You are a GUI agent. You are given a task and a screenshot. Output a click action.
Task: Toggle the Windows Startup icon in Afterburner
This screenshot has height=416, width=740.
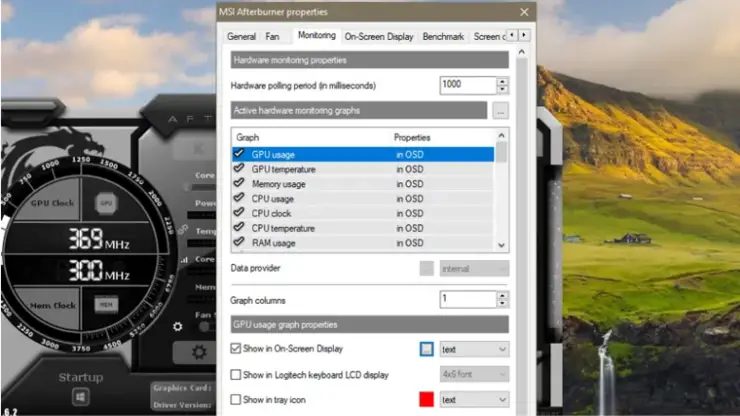click(x=81, y=397)
